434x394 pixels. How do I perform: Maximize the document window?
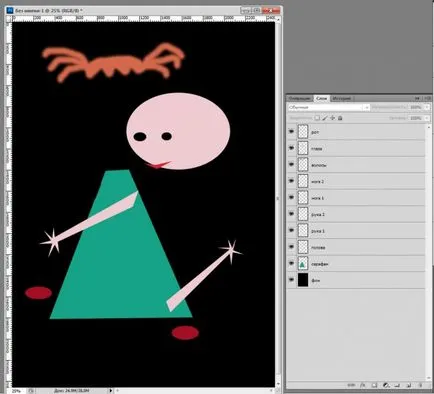point(256,11)
